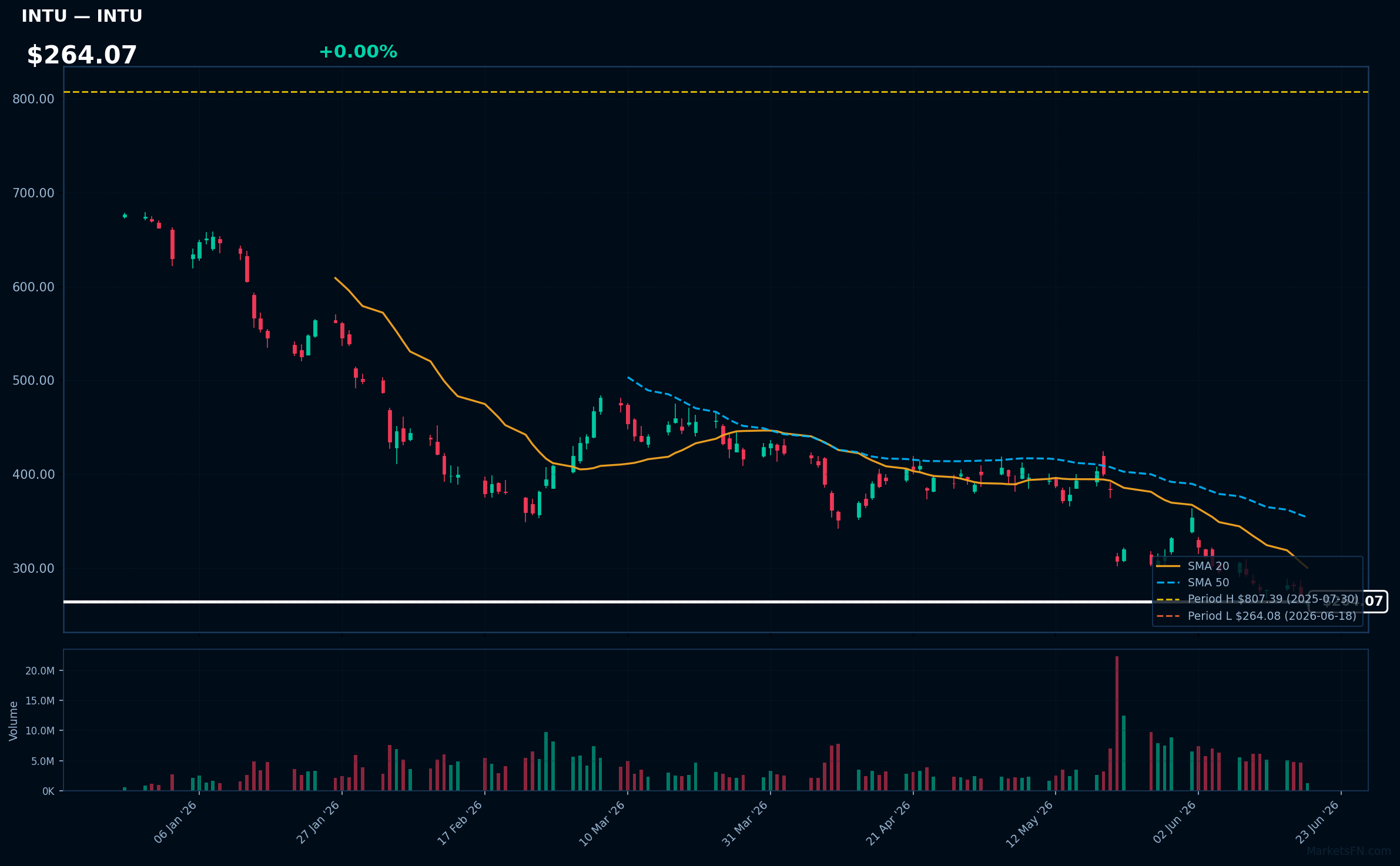The image size is (1400, 866).
Task: Click the INTU — INTU chart title
Action: pos(82,16)
